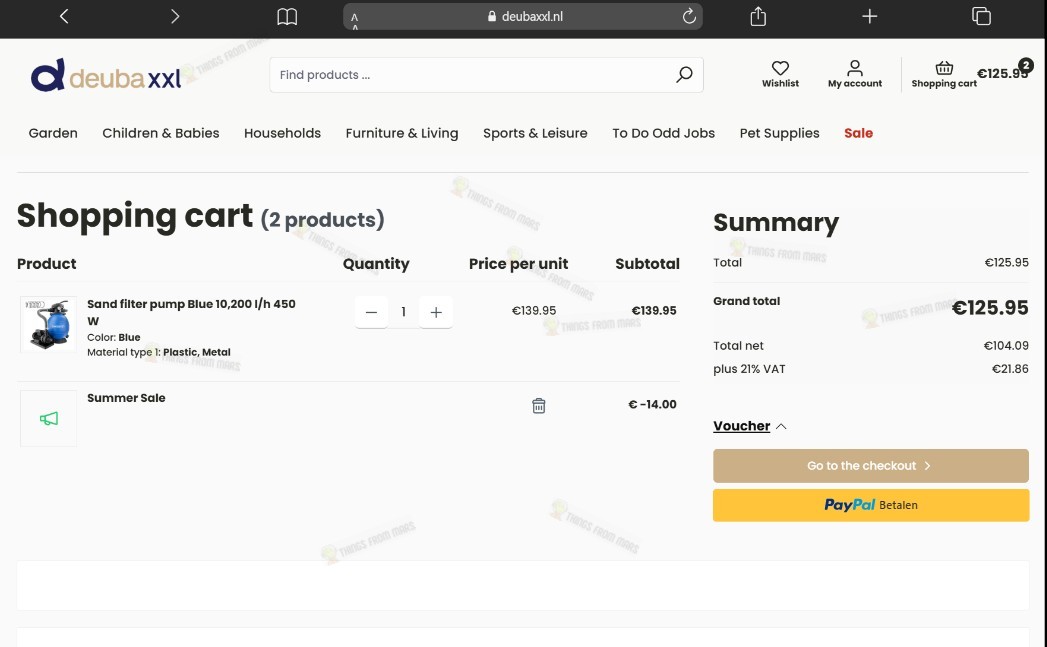The image size is (1047, 647).
Task: Open a new browser tab with plus
Action: point(869,16)
